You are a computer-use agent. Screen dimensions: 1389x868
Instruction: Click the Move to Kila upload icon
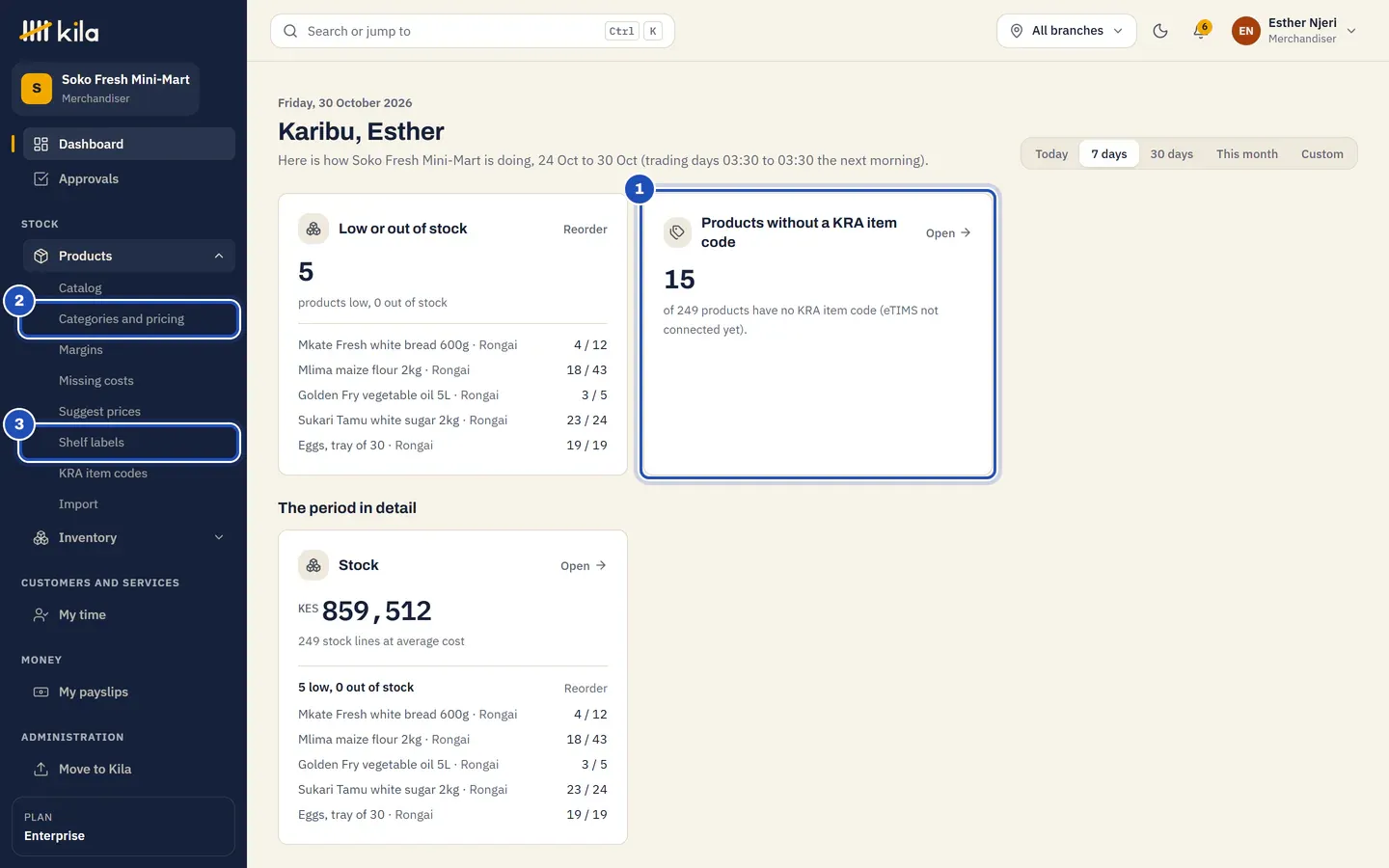coord(41,769)
